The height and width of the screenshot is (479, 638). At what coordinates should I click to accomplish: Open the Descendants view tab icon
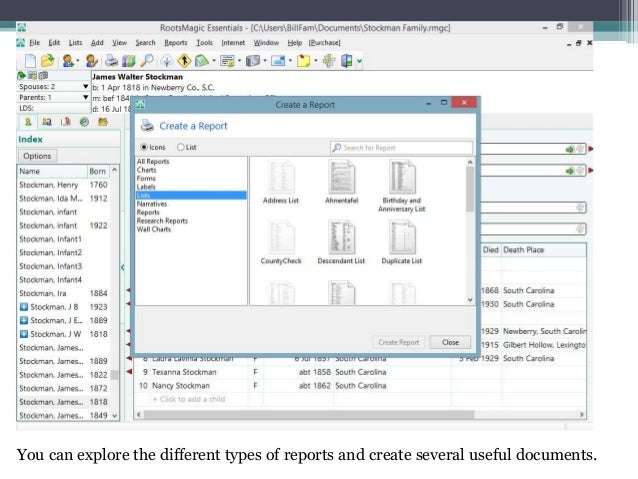(x=66, y=122)
